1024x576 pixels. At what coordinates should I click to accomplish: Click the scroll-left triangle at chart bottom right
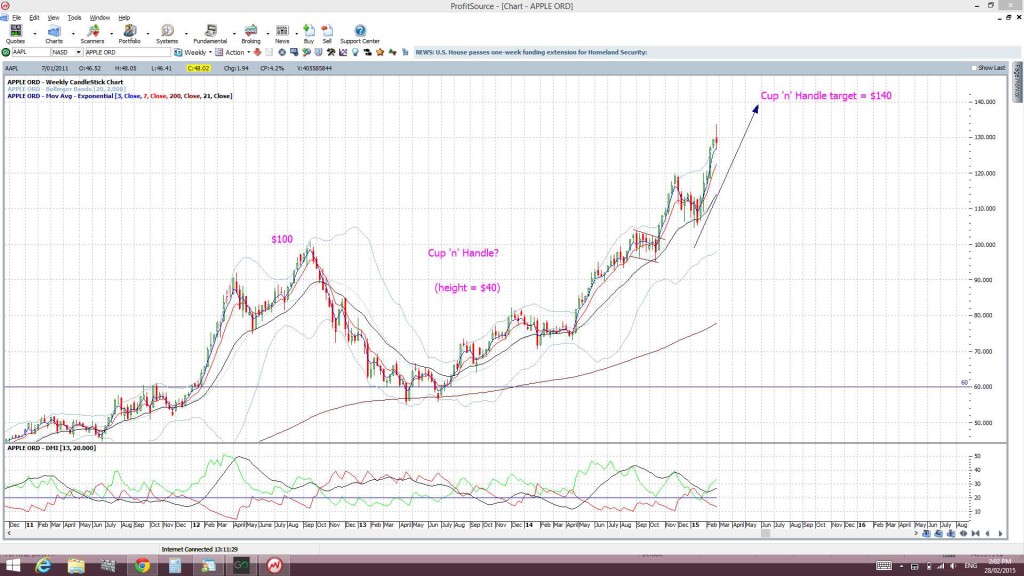pos(987,534)
